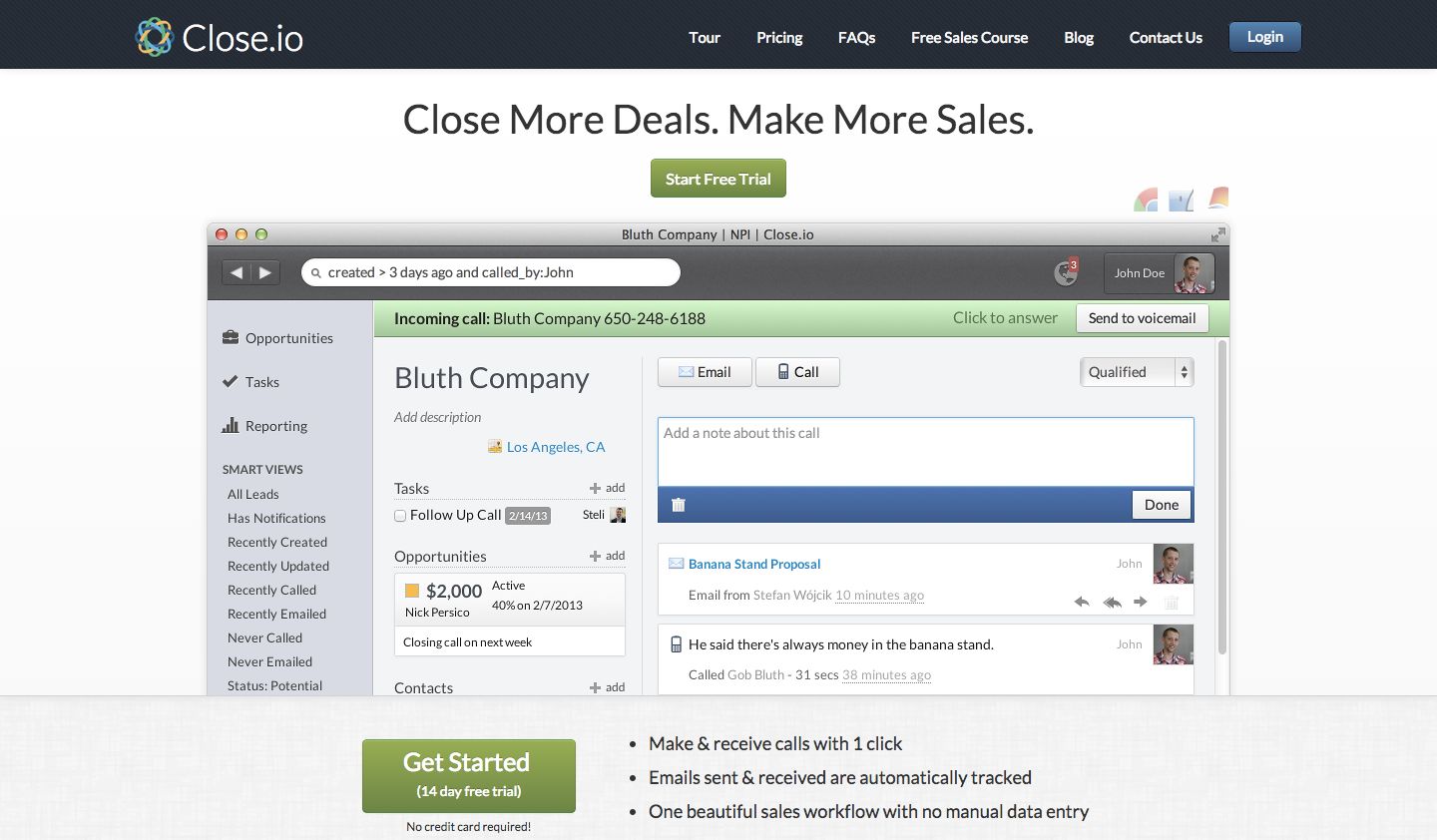Image resolution: width=1437 pixels, height=840 pixels.
Task: Click the forward navigation arrow
Action: coord(264,272)
